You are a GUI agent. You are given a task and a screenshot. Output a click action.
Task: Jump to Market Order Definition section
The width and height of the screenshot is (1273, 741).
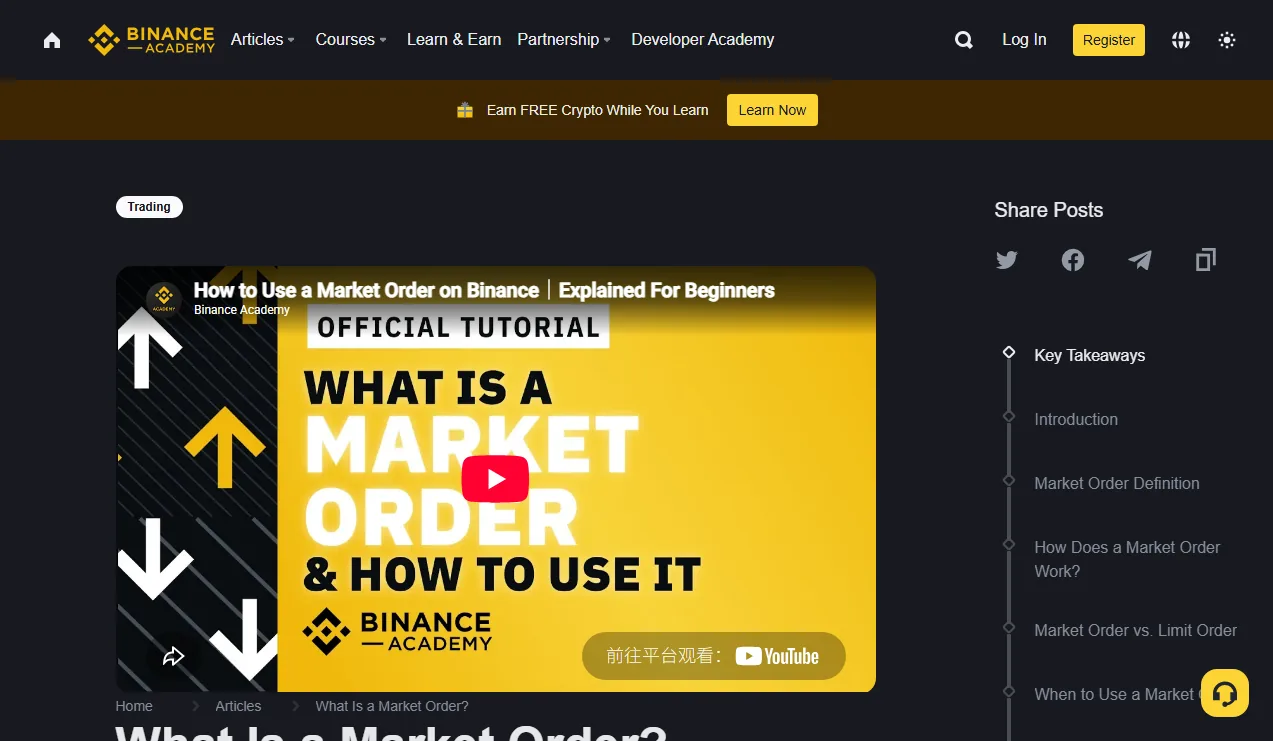(1117, 483)
